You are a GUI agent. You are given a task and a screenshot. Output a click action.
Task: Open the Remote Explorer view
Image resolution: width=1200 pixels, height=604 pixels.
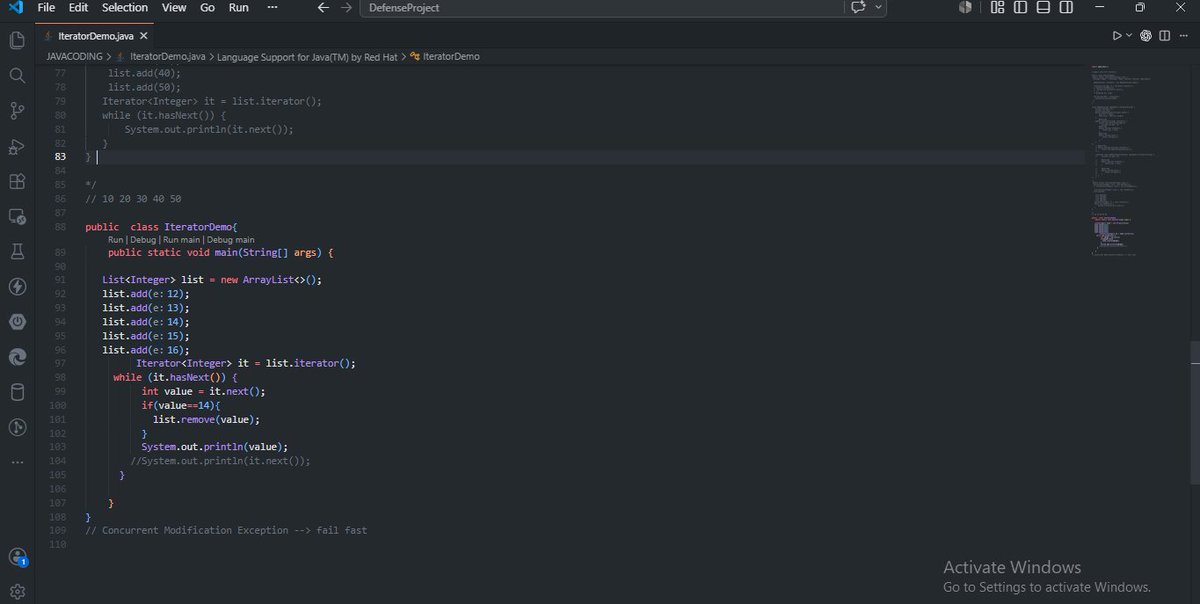[17, 217]
